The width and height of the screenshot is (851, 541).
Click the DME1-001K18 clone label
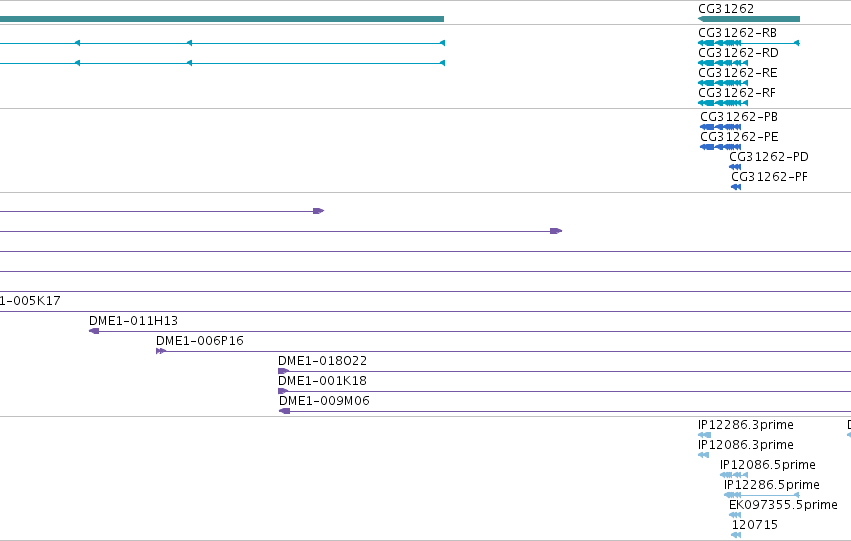tap(322, 381)
